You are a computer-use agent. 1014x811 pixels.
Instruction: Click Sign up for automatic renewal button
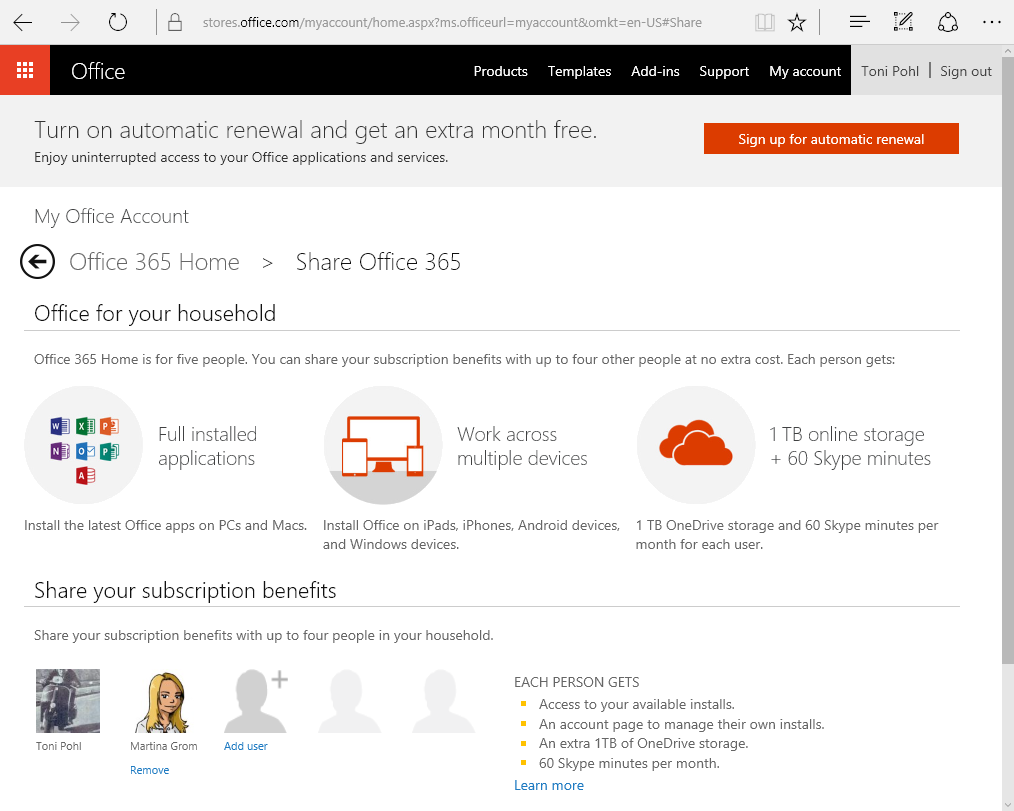coord(831,139)
